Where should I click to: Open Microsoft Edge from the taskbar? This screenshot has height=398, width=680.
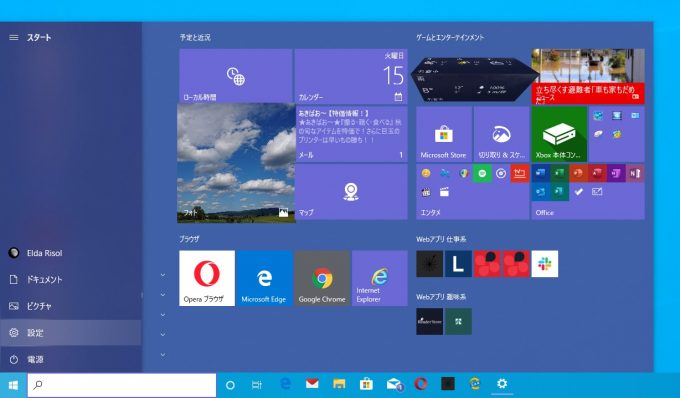tap(285, 384)
